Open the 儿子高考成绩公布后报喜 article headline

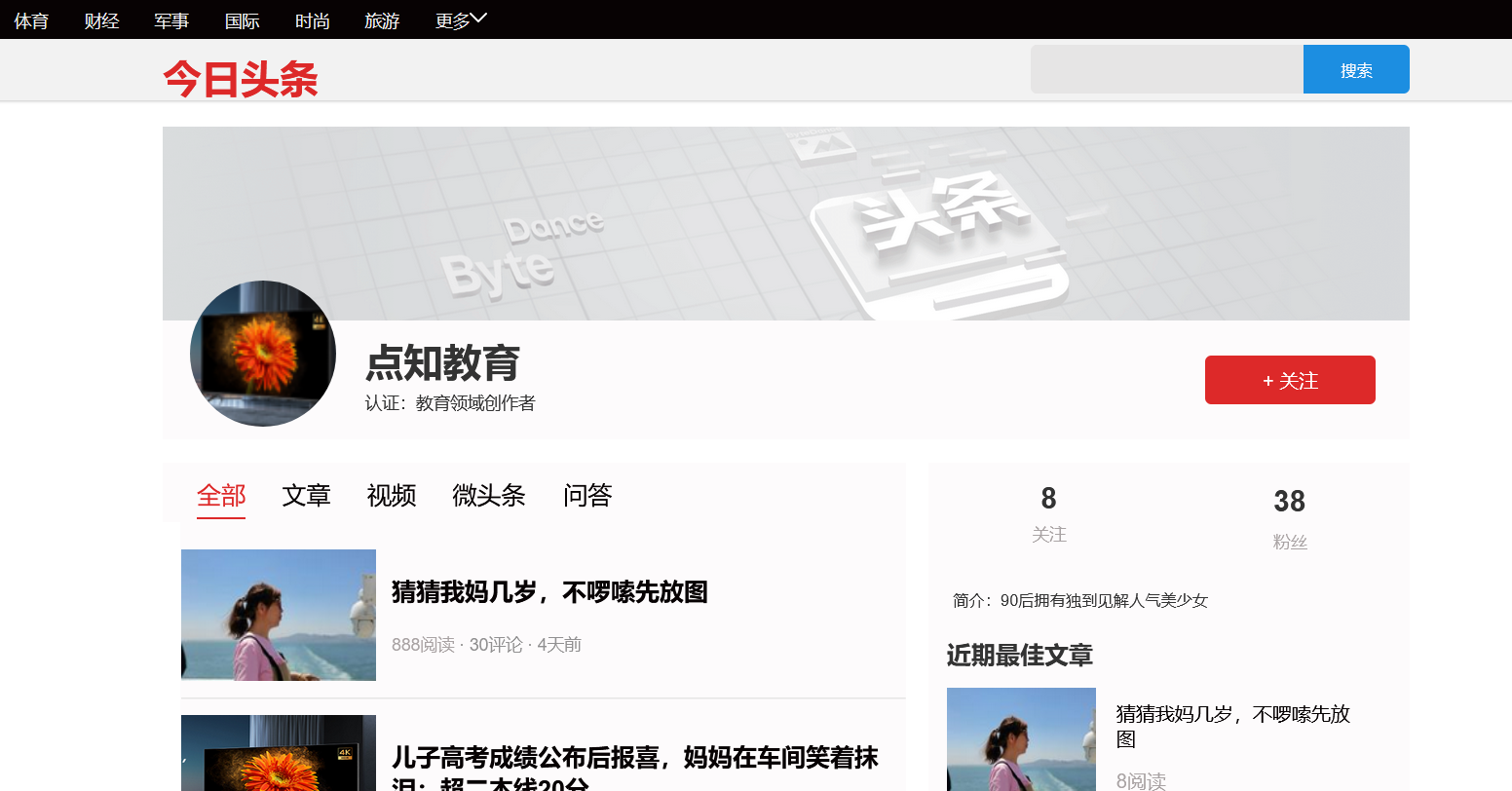pos(635,769)
